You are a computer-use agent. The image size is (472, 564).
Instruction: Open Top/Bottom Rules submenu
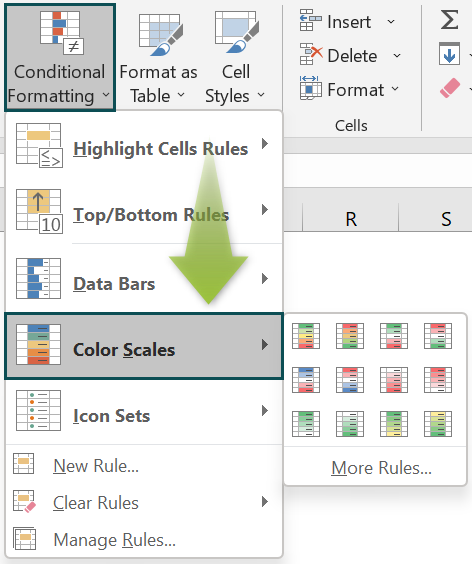click(144, 211)
